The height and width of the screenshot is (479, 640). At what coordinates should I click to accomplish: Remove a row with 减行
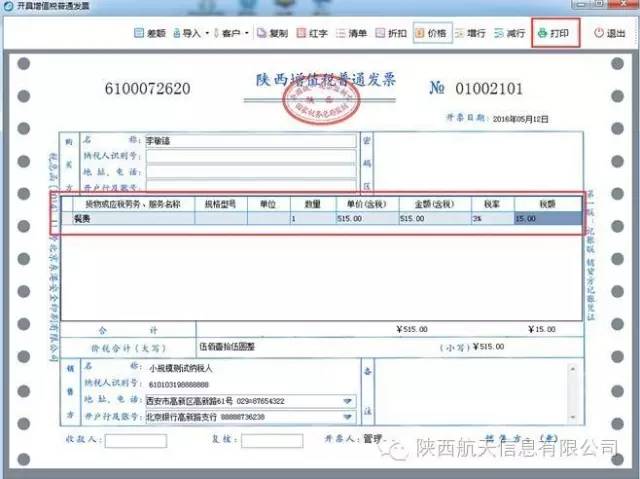[x=509, y=33]
